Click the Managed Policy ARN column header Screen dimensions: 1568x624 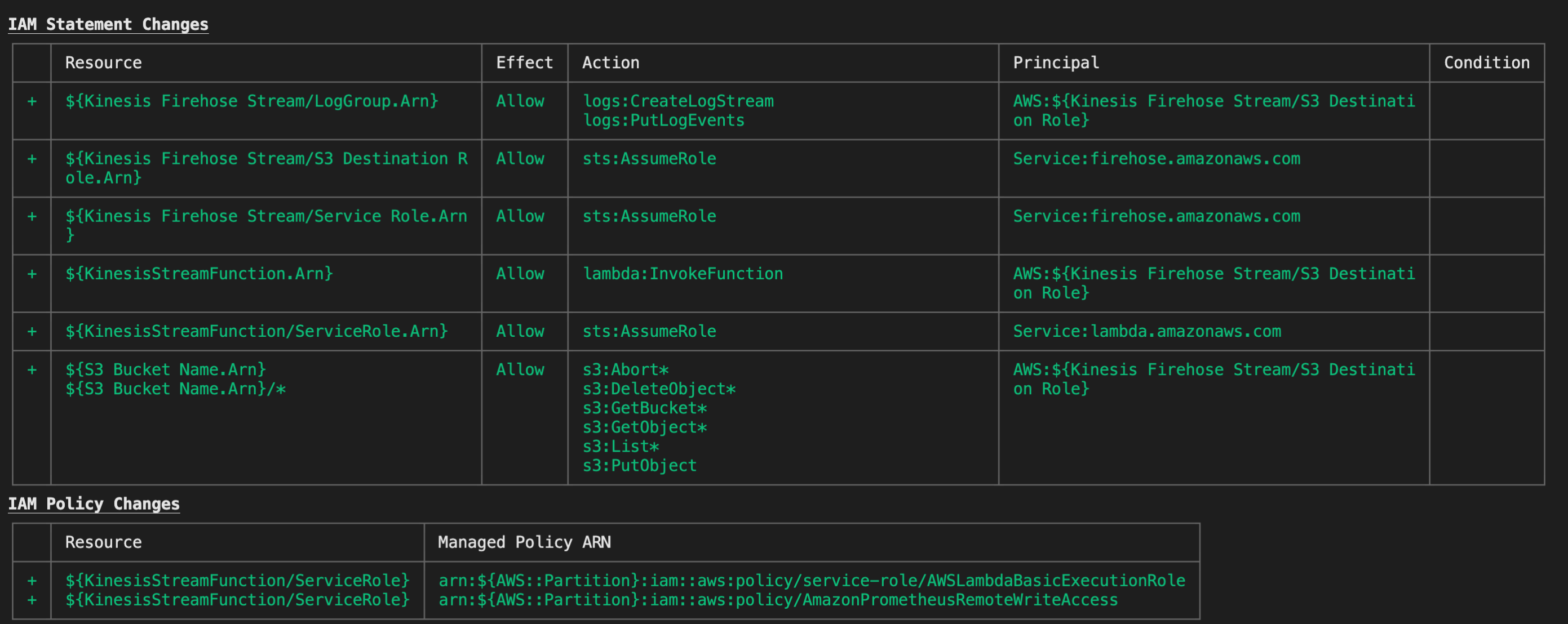click(524, 542)
